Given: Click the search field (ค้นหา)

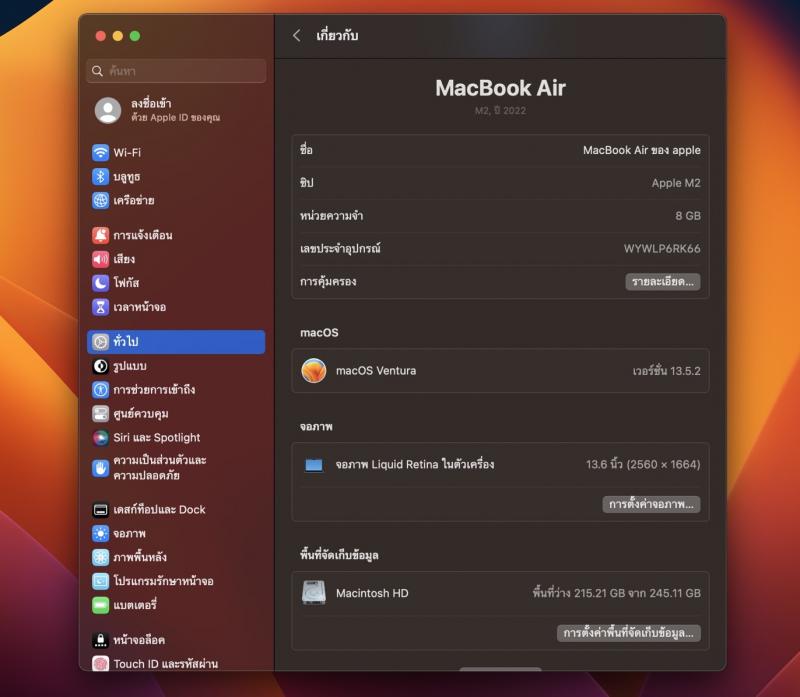Looking at the screenshot, I should (x=177, y=71).
